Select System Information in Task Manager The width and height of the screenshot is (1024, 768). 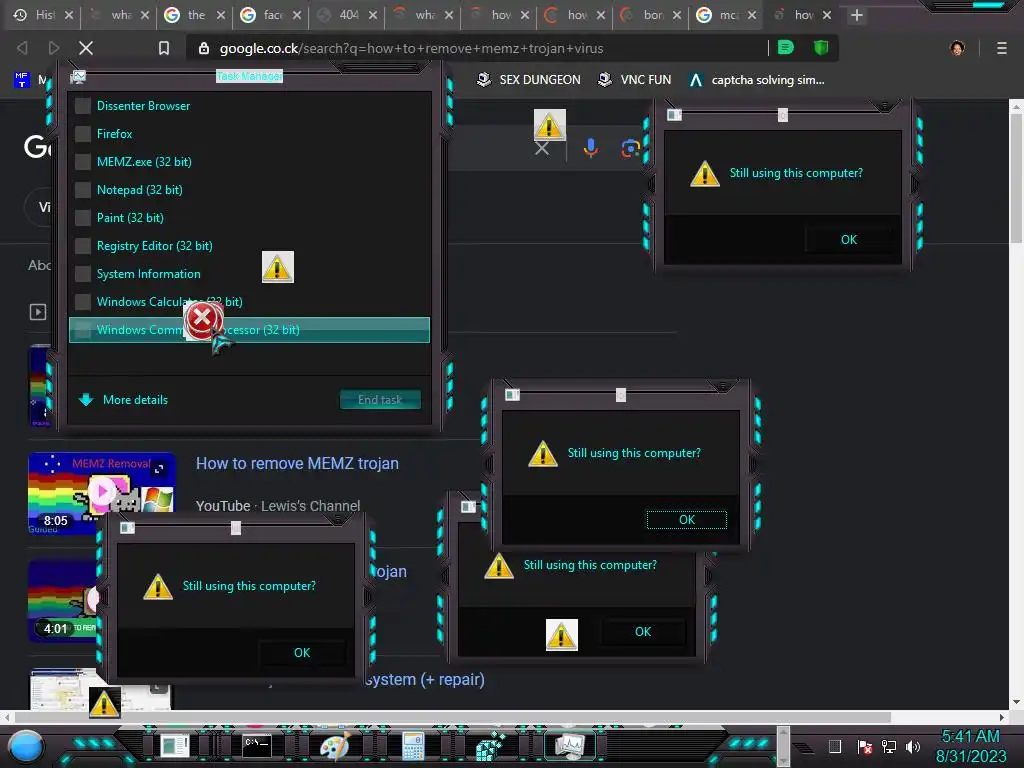[x=249, y=274]
